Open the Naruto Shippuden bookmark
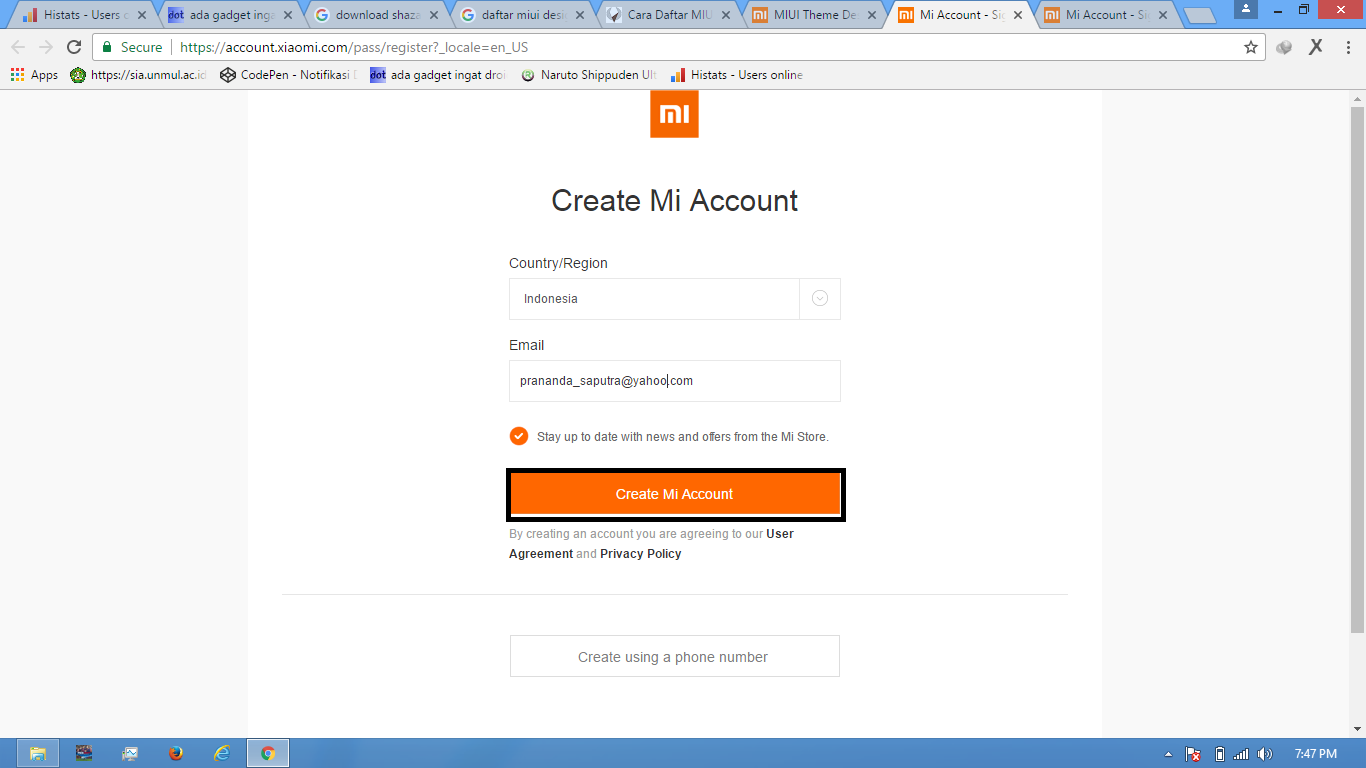Screen dimensions: 1366x768 [x=589, y=75]
